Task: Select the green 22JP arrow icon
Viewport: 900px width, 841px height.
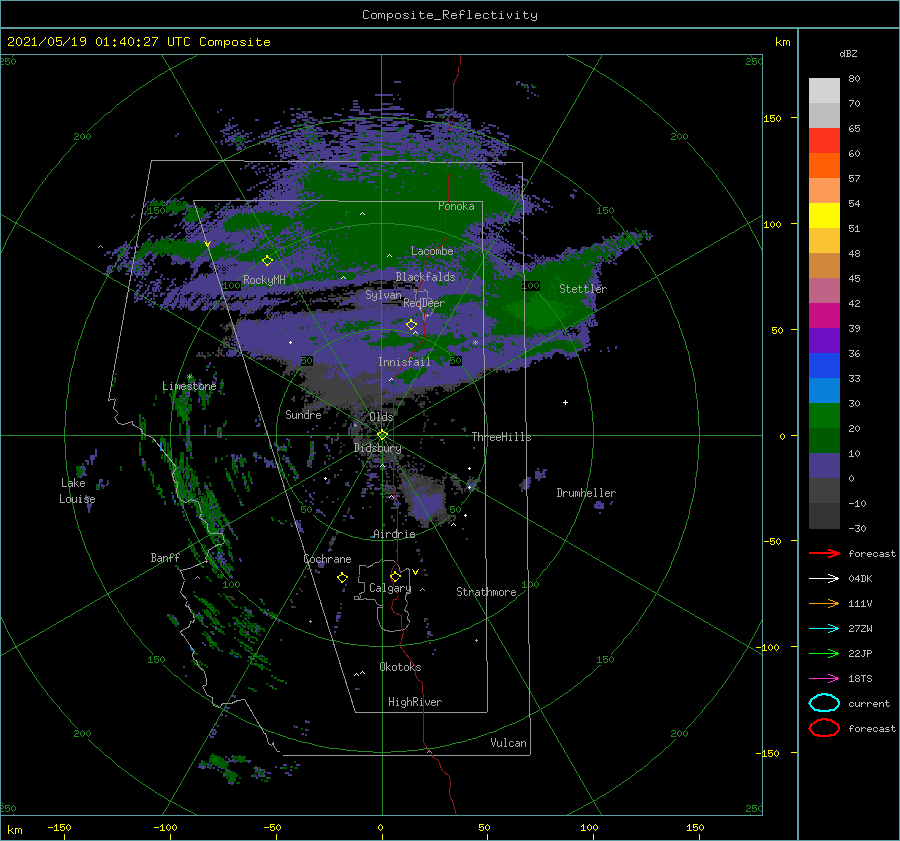Action: (824, 653)
